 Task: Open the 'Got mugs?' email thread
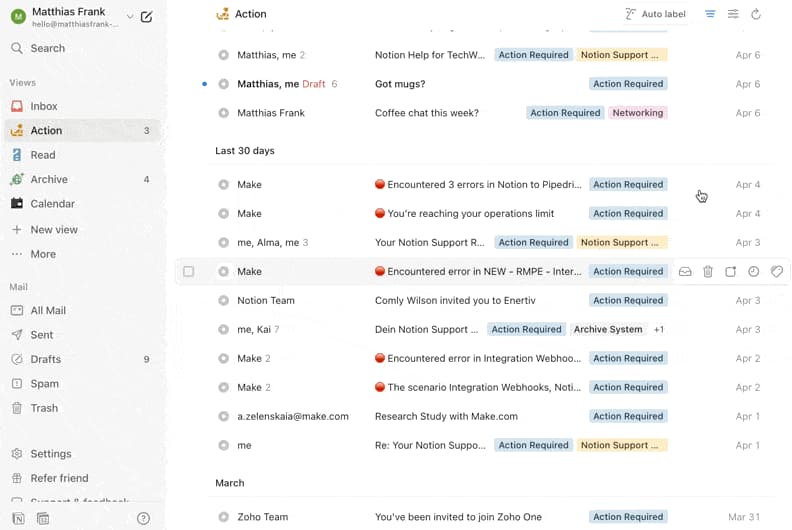point(400,84)
